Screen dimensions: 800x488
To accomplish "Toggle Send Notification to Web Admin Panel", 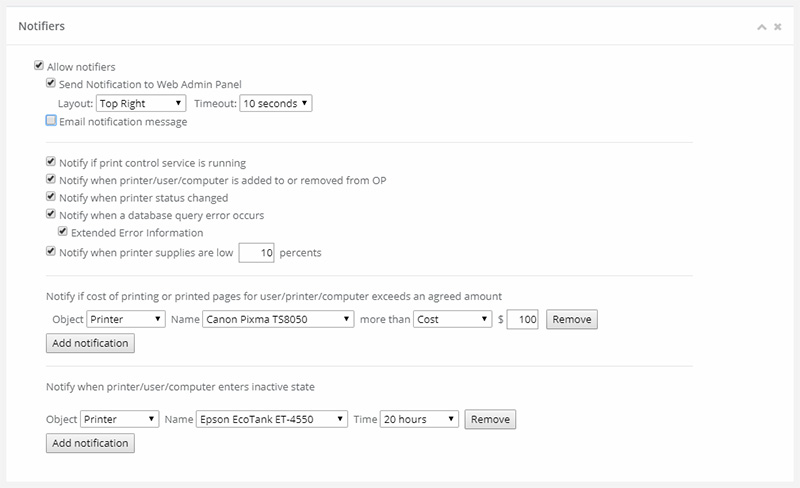I will coord(51,83).
